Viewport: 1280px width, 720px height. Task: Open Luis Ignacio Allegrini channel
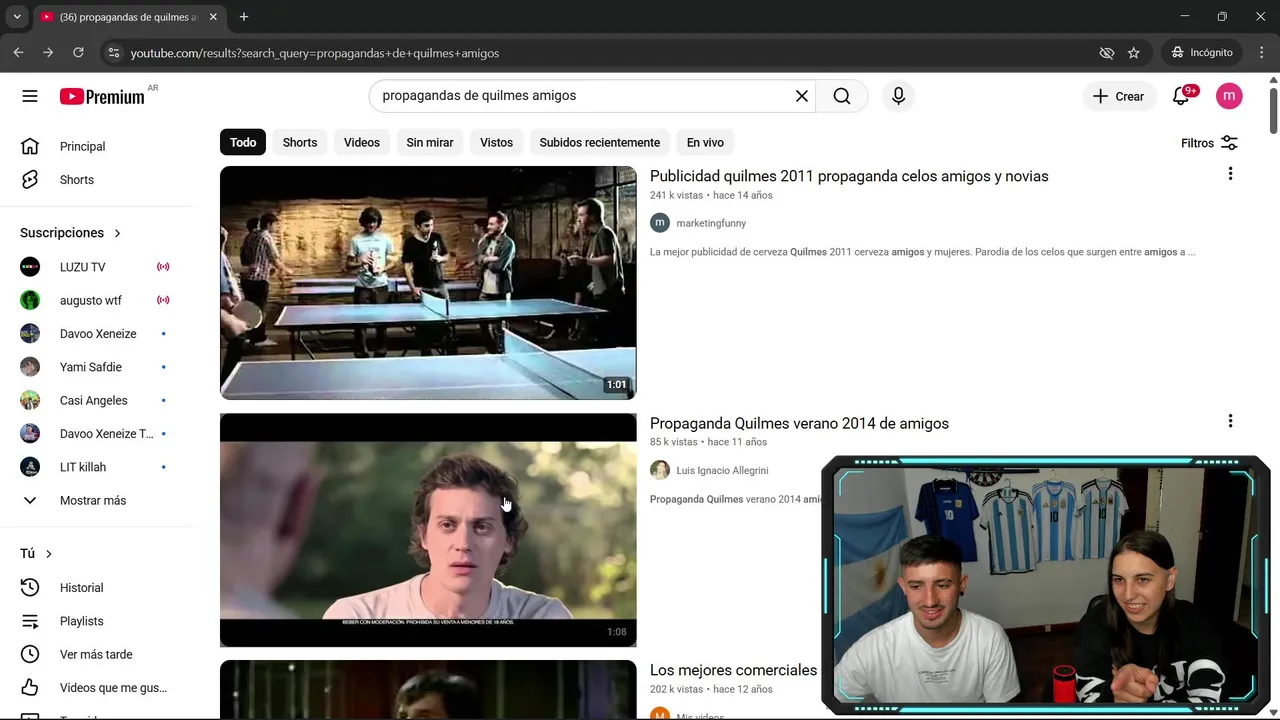point(722,470)
